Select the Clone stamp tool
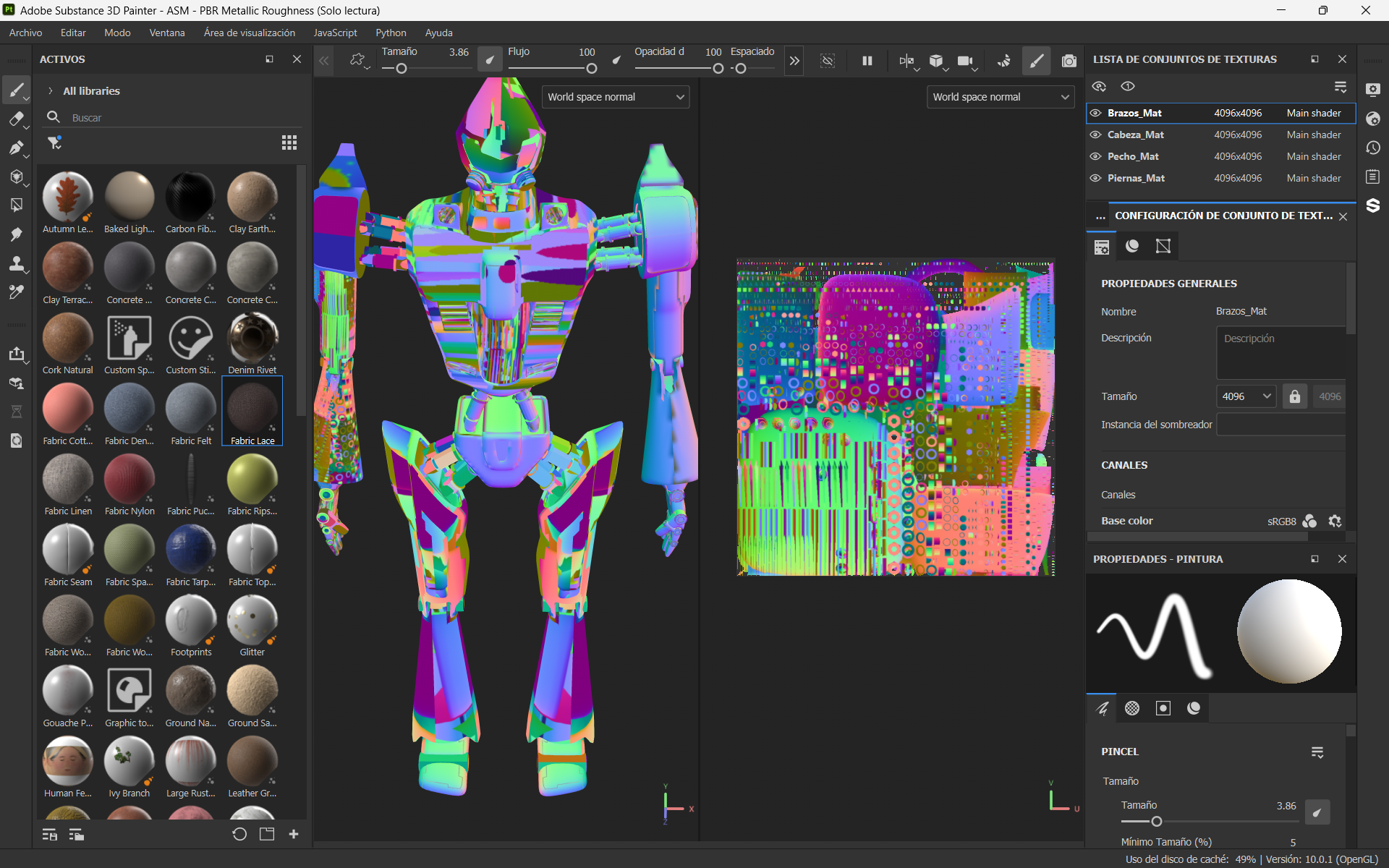The width and height of the screenshot is (1389, 868). click(x=16, y=263)
